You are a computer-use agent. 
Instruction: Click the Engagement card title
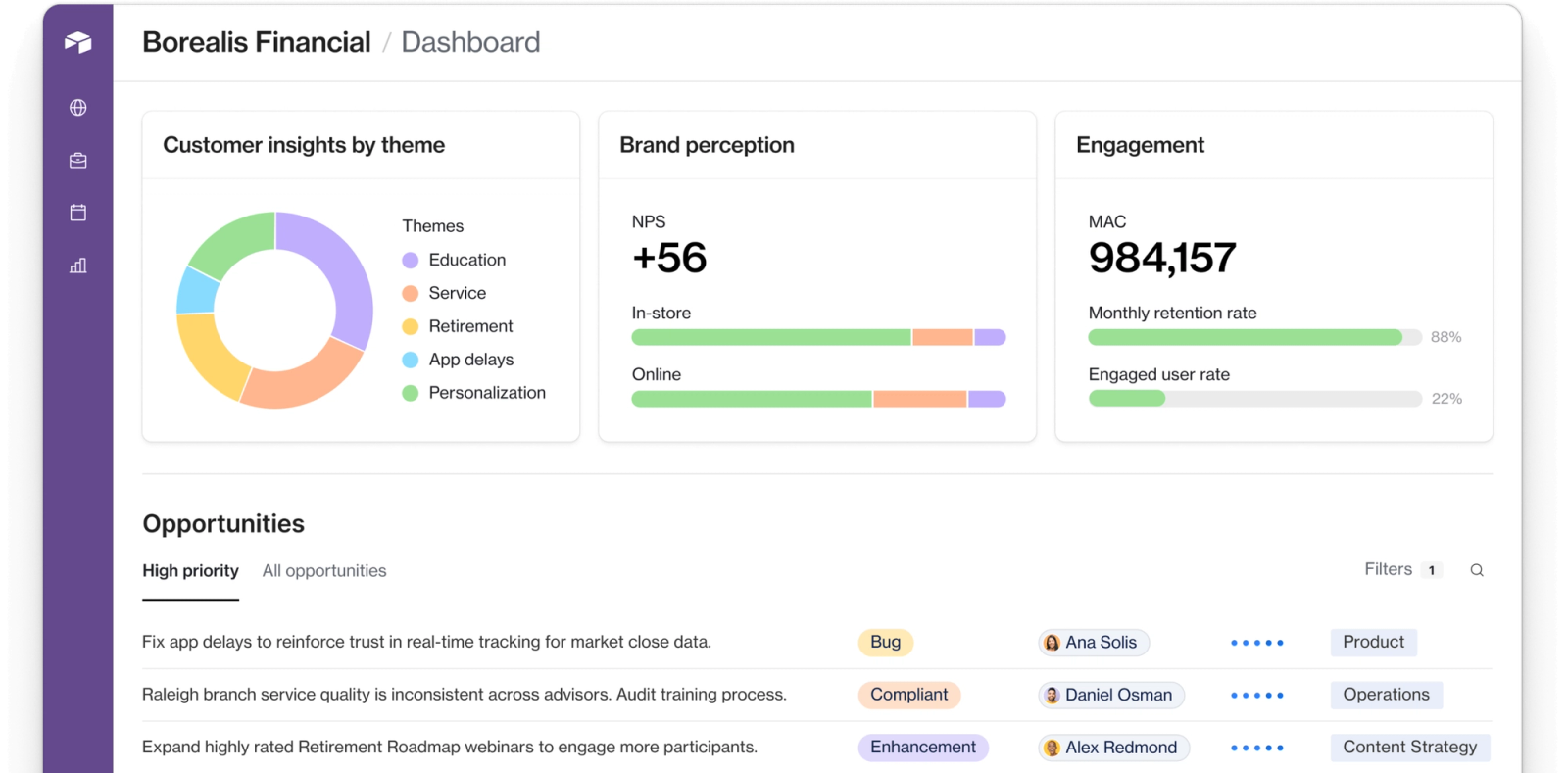click(x=1140, y=145)
